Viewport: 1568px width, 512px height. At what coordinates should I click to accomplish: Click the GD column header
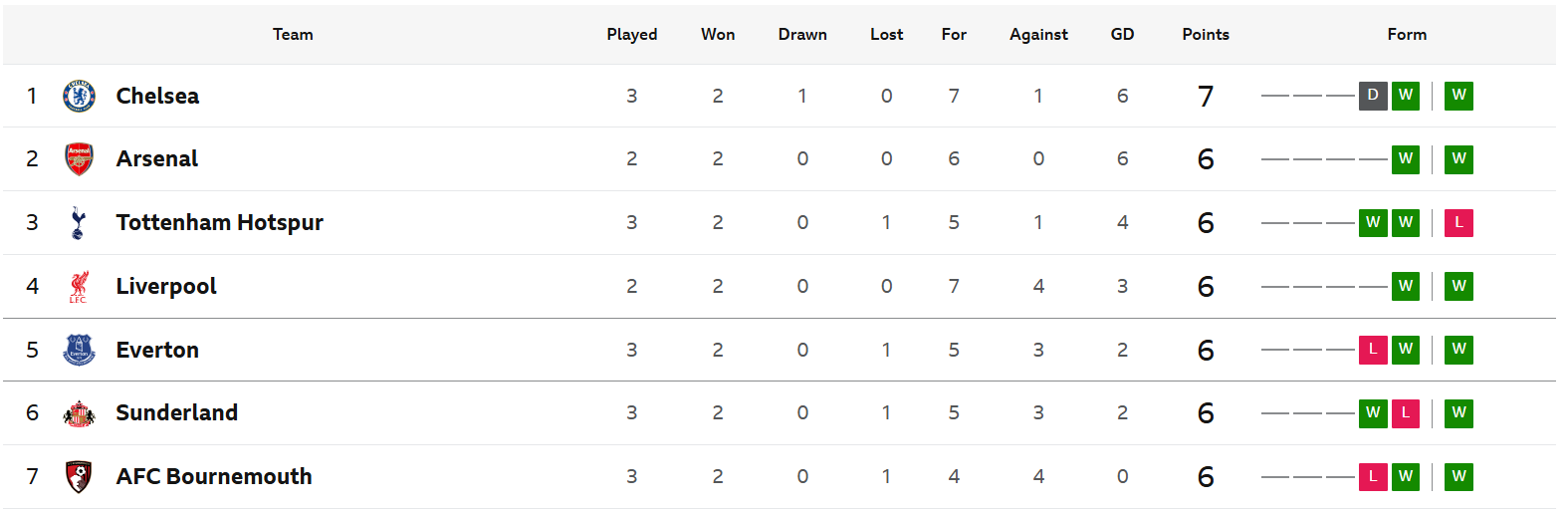tap(1122, 34)
